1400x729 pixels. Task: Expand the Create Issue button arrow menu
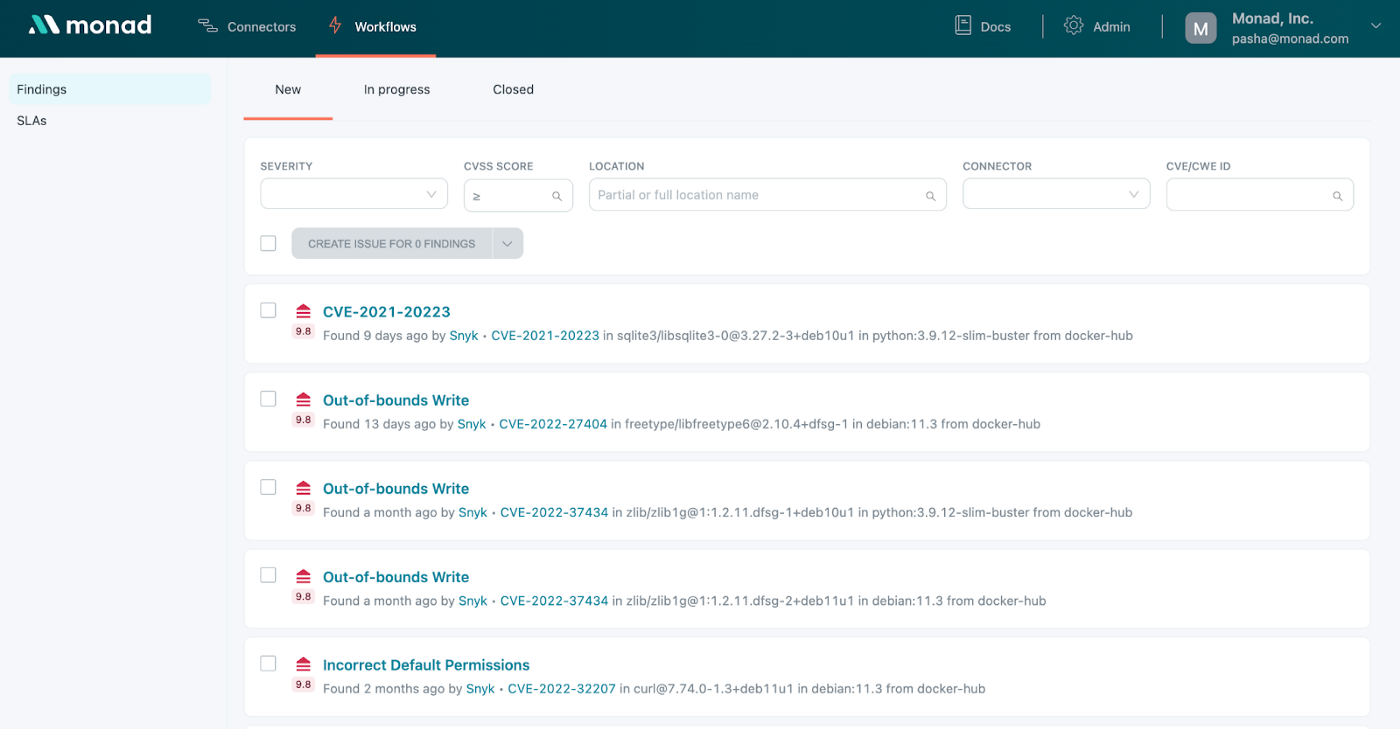[507, 244]
